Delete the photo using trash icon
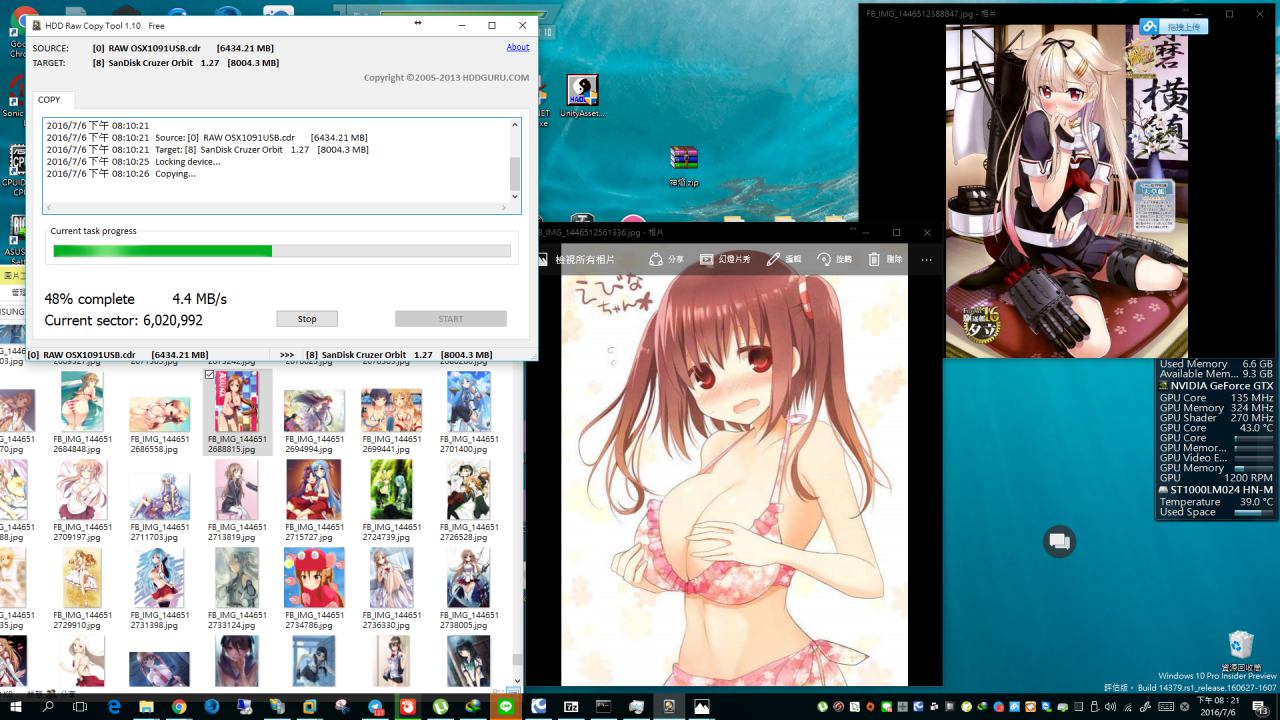 point(885,259)
